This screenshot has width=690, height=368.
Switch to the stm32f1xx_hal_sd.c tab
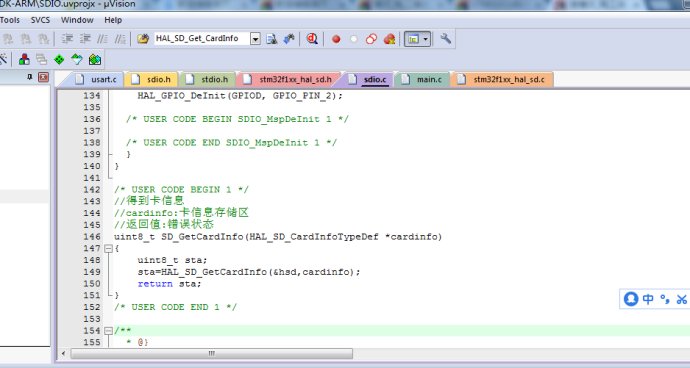click(503, 80)
